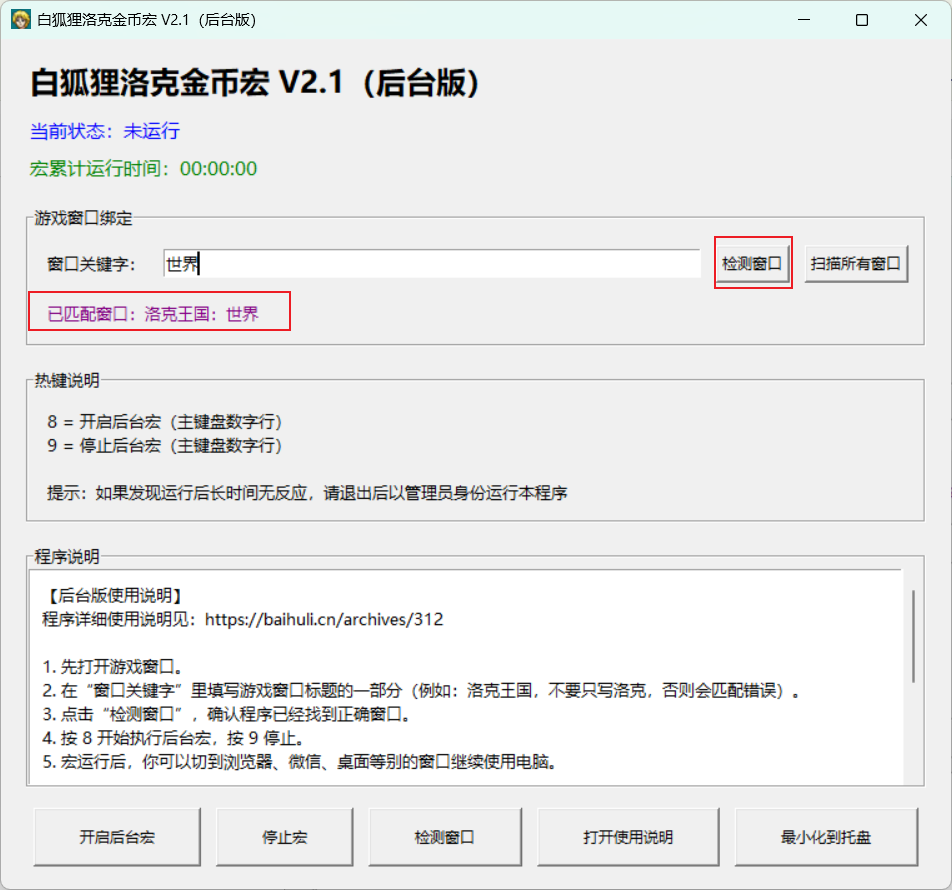Click 最小化到托盘 to hide to tray
Image resolution: width=952 pixels, height=890 pixels.
tap(825, 837)
